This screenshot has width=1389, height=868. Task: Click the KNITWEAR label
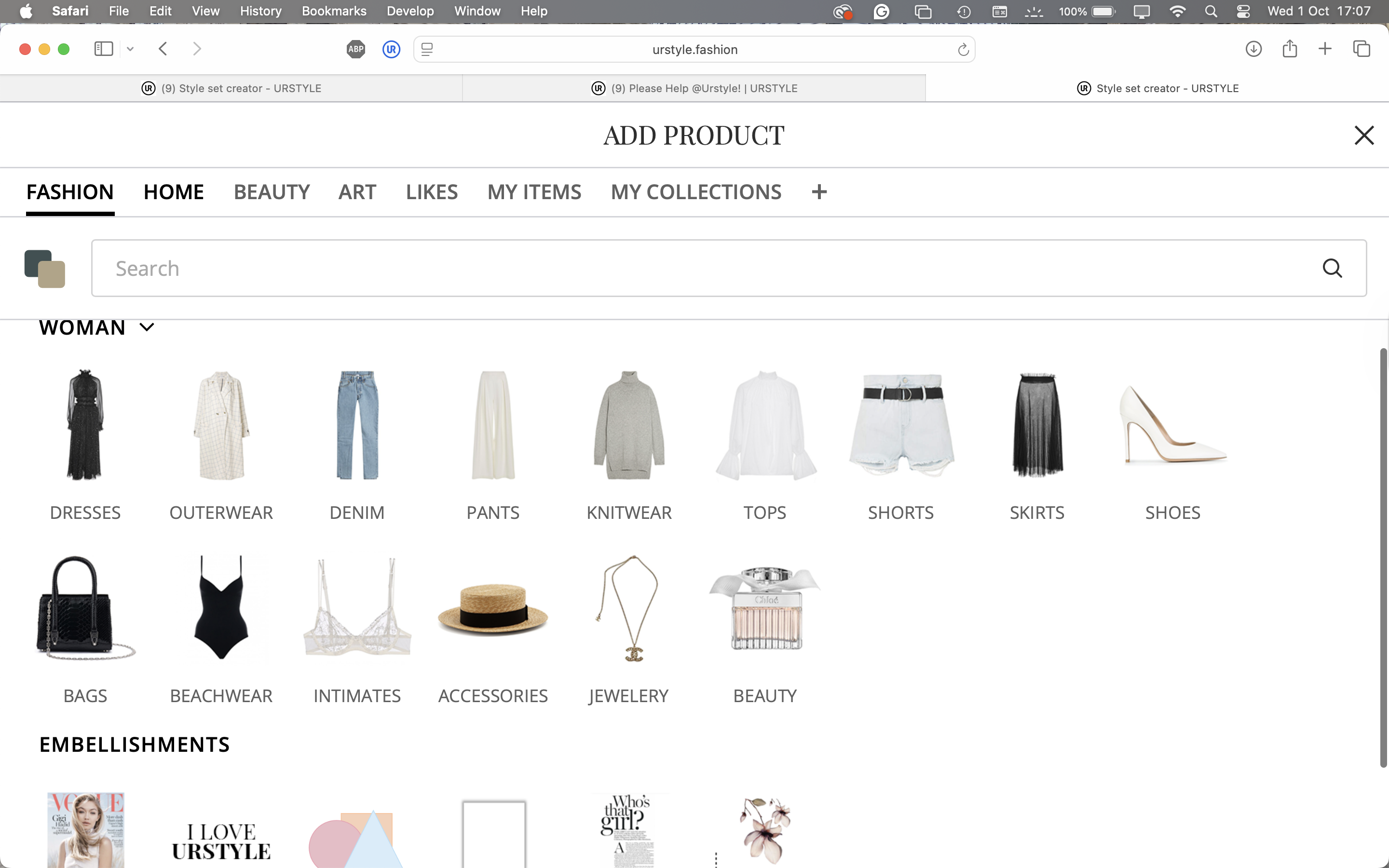click(629, 513)
